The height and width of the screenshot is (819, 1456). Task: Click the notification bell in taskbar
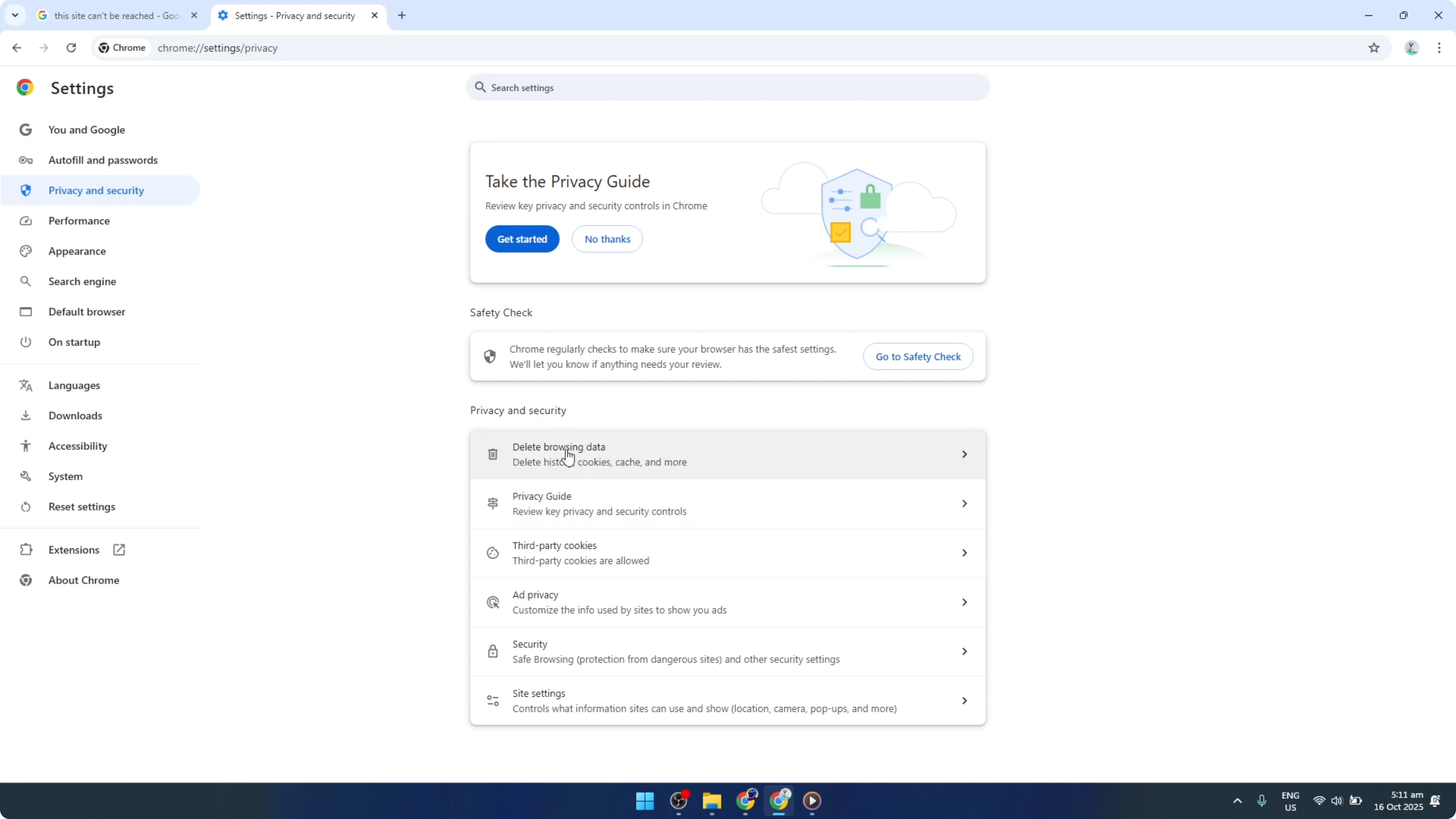pos(1435,801)
